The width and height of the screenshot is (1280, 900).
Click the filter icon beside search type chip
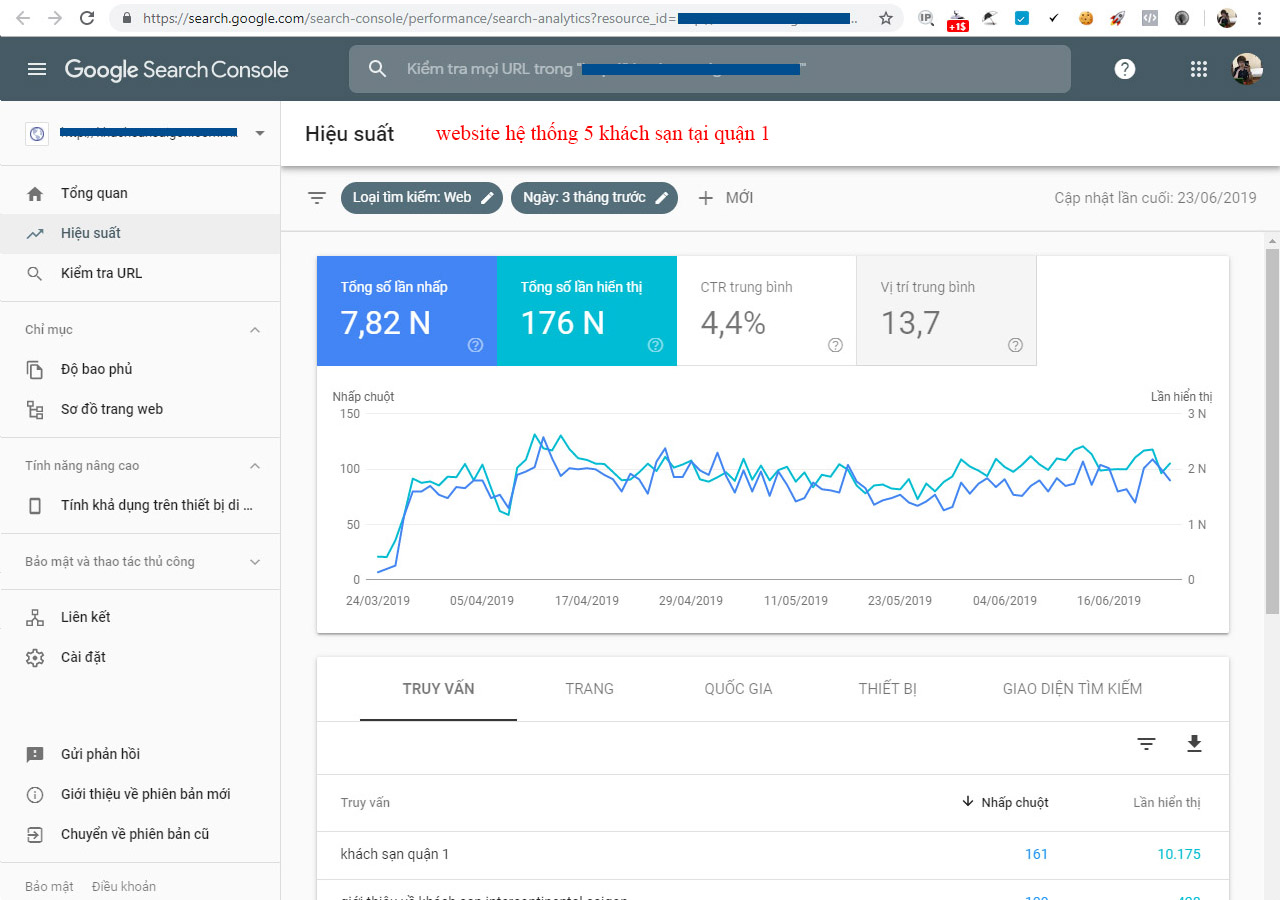[x=317, y=198]
